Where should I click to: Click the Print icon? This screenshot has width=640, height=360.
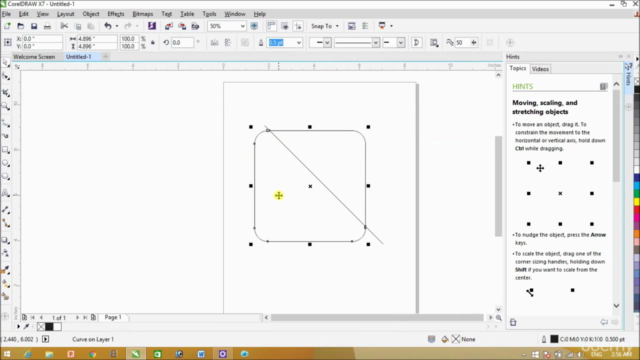pos(47,26)
